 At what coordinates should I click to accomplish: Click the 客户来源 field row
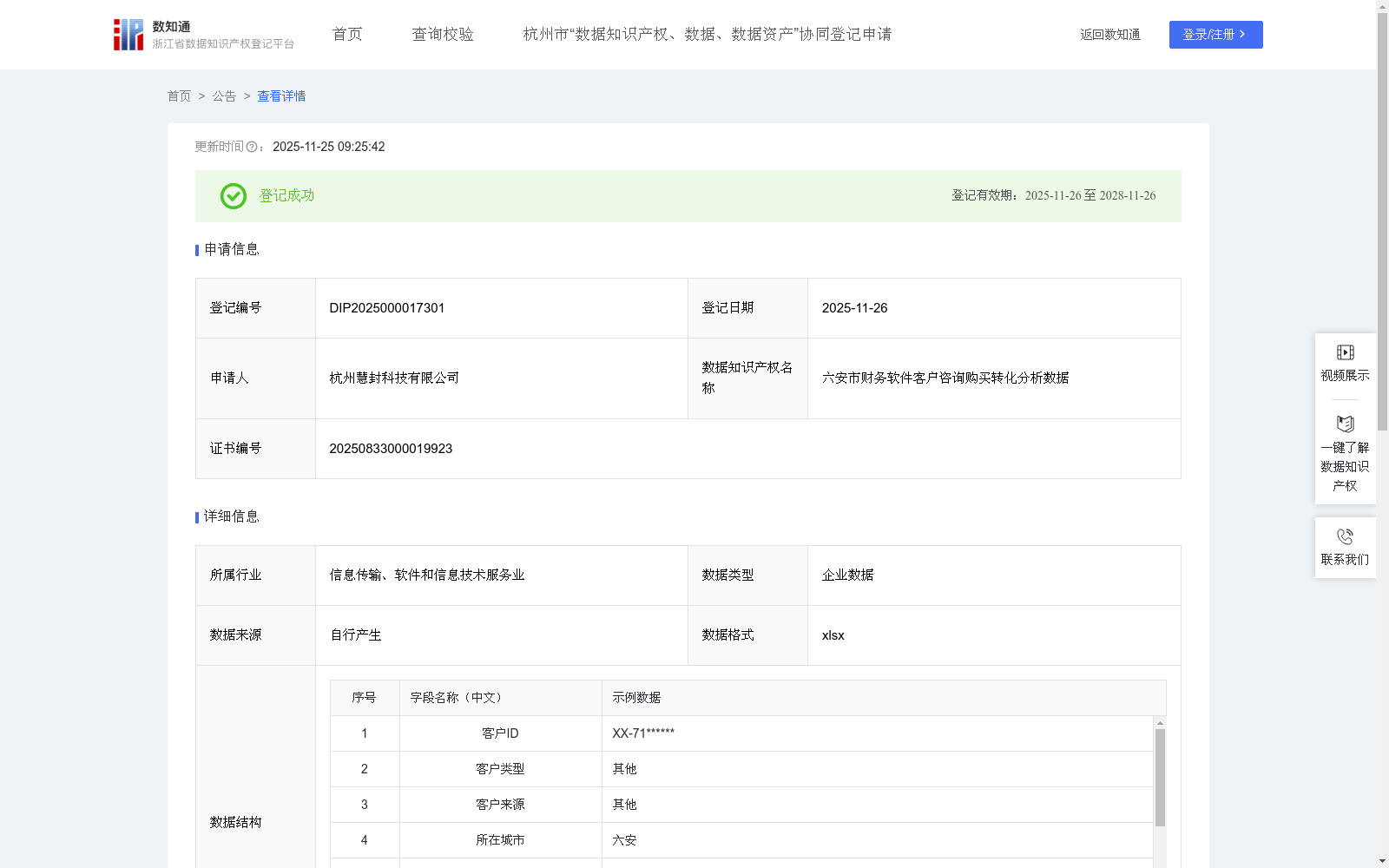click(741, 805)
